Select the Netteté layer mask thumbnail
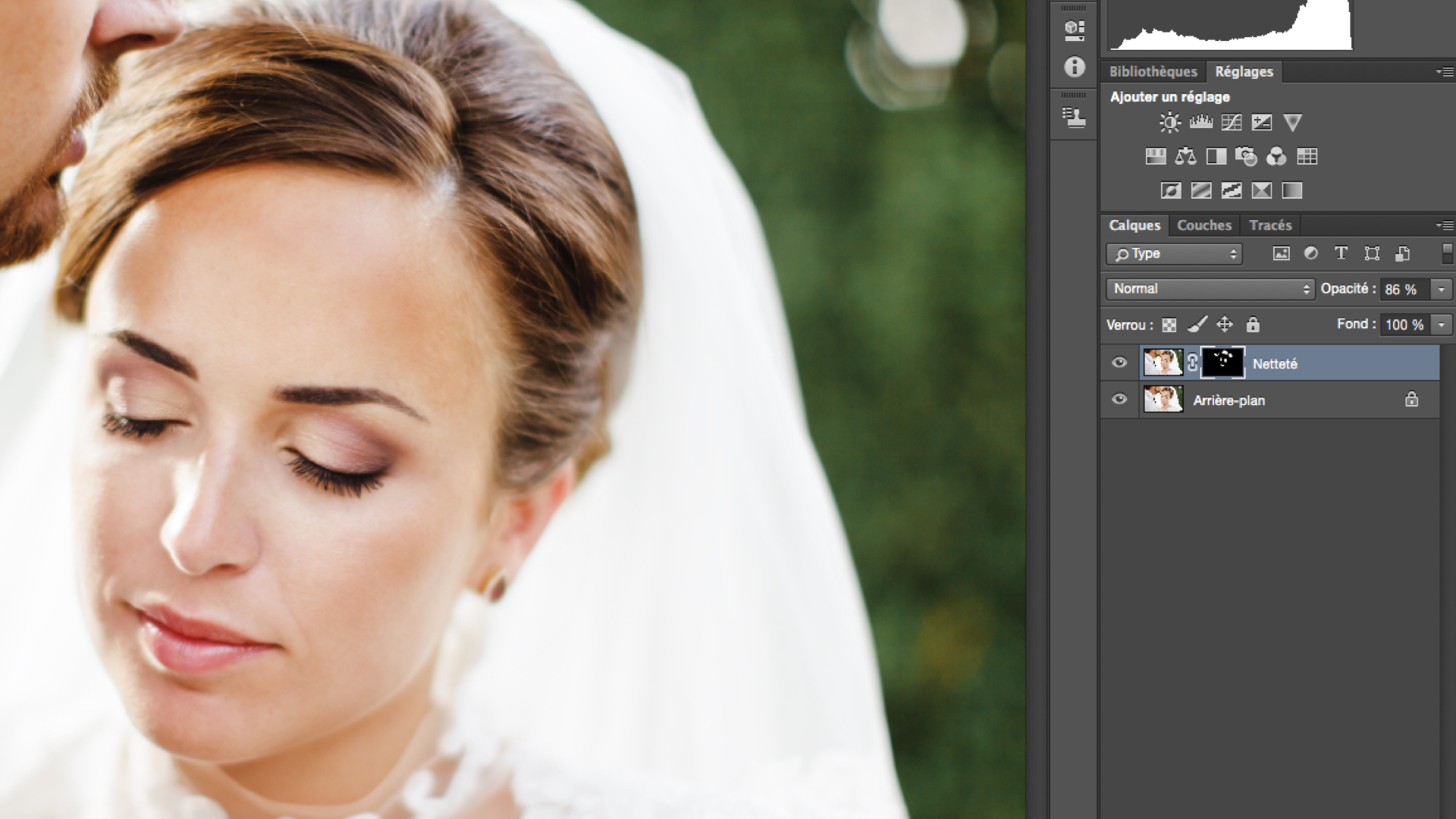Screen dimensions: 1456x819 [x=1222, y=363]
